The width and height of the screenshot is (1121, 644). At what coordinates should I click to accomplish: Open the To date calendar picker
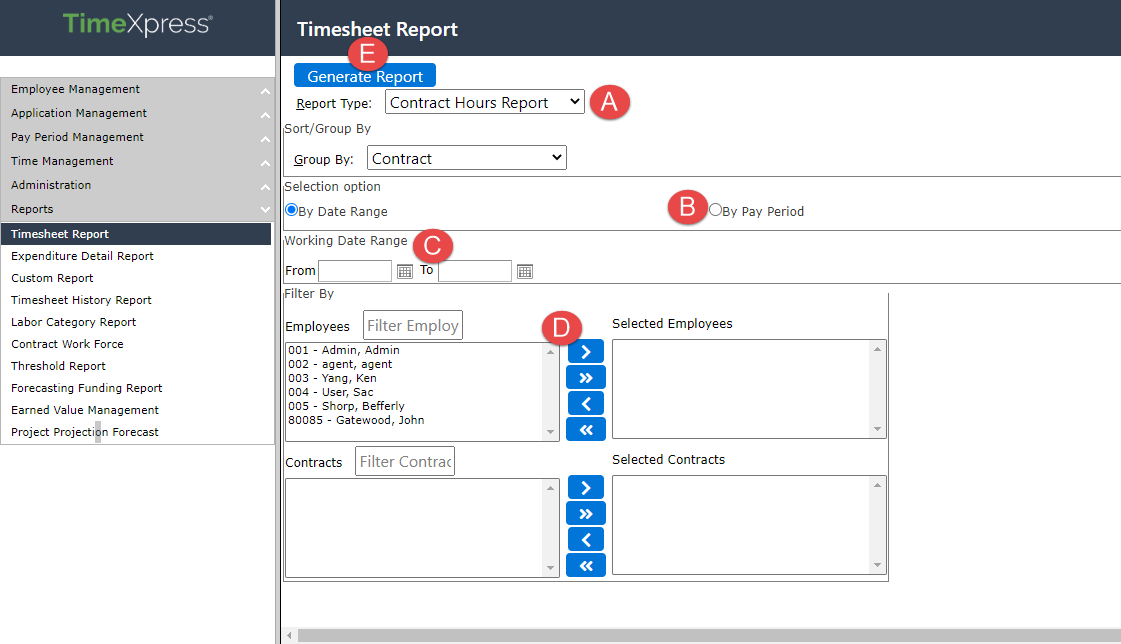point(524,271)
